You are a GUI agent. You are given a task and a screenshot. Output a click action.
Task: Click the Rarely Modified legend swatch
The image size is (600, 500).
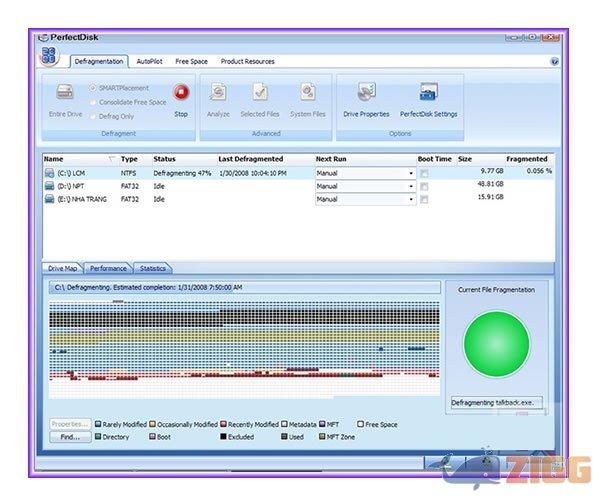point(98,424)
